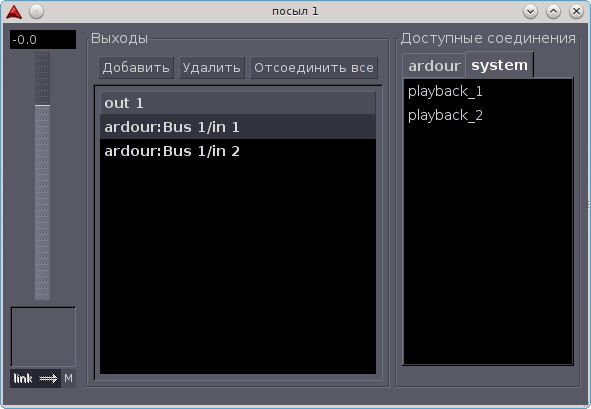Click the Удалить button
591x409 pixels.
tap(212, 68)
